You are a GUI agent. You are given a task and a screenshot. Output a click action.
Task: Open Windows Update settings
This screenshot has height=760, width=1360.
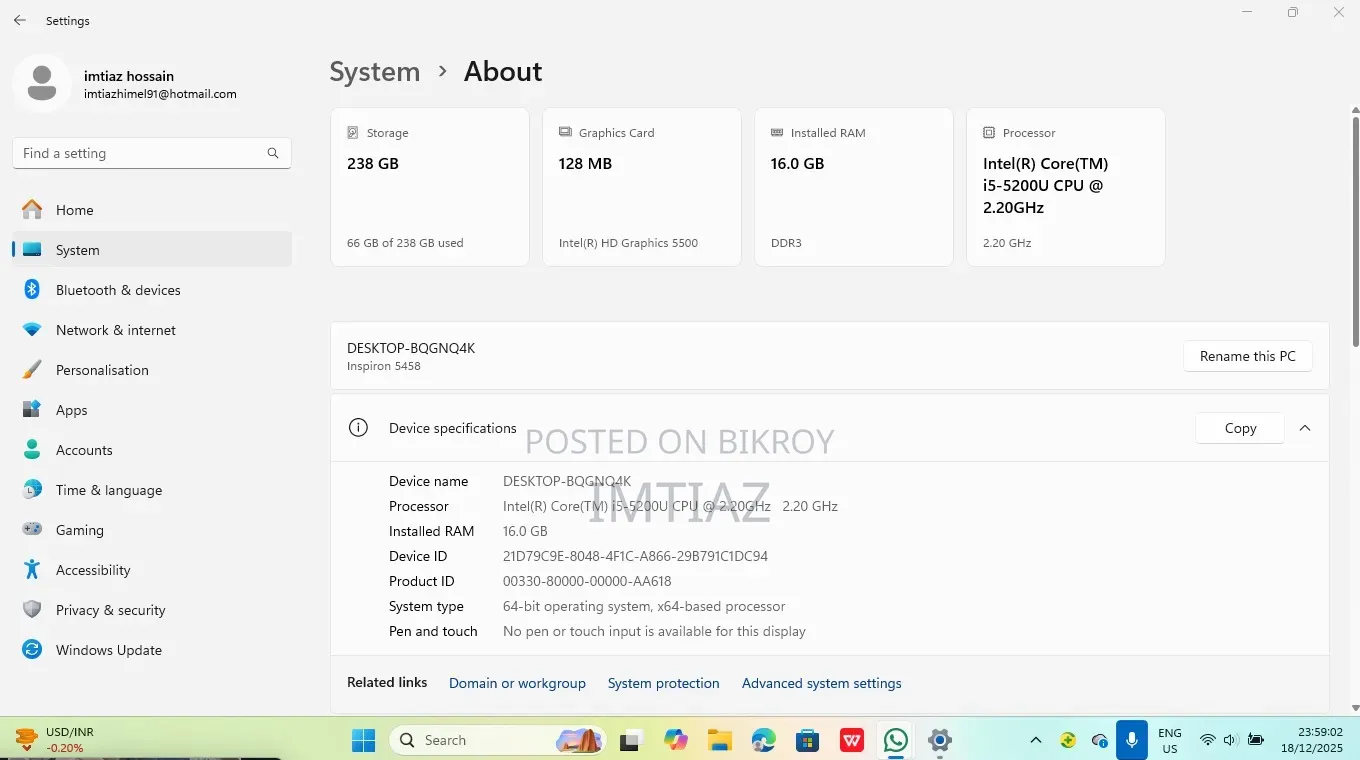(x=152, y=650)
